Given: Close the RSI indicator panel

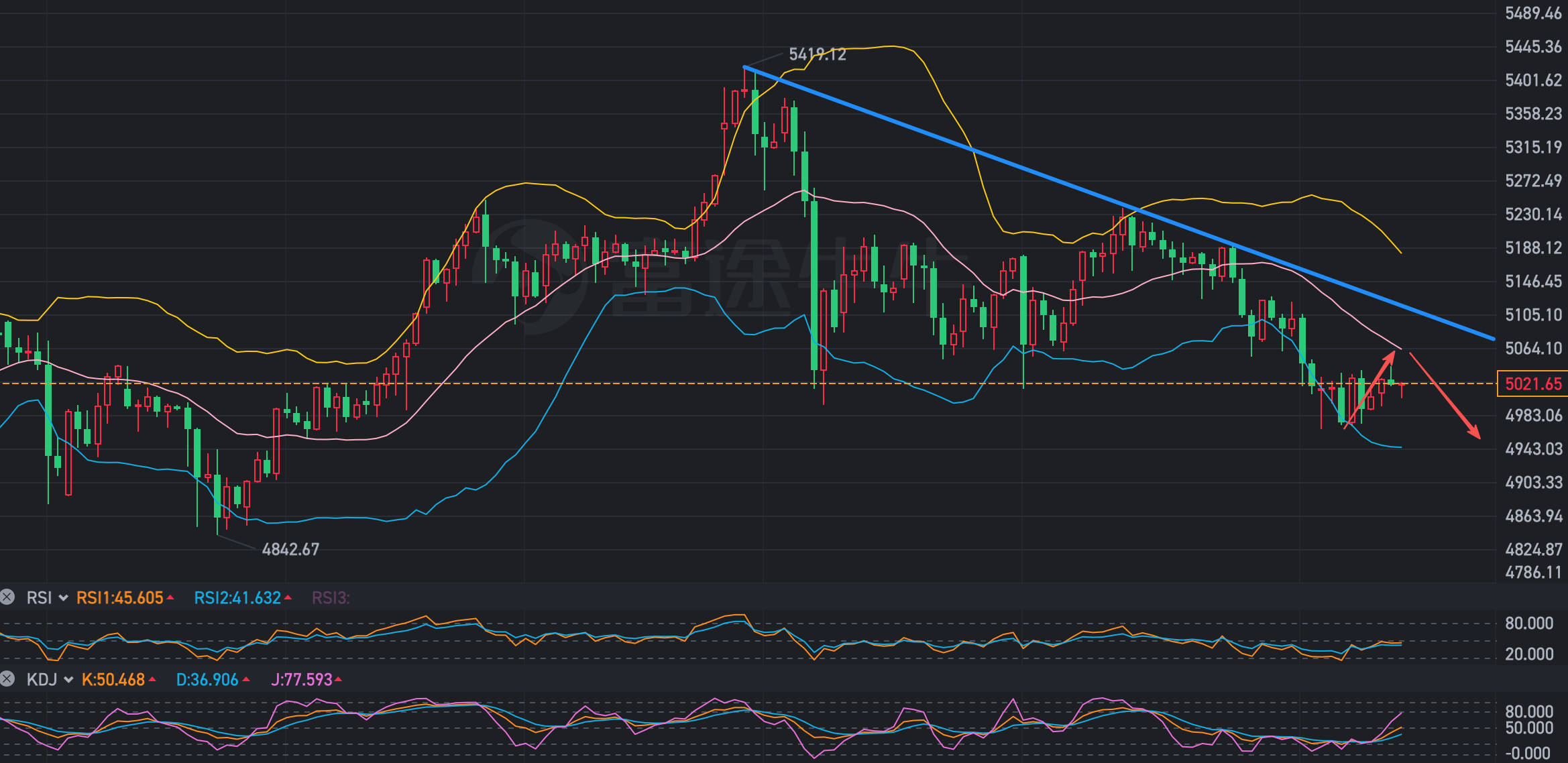Looking at the screenshot, I should coord(7,597).
